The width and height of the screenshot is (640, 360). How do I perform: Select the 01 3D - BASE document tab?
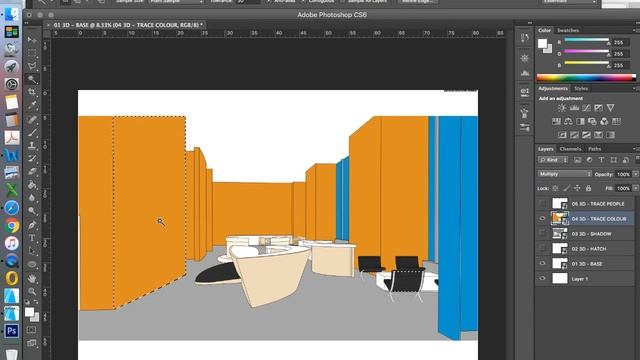point(128,25)
